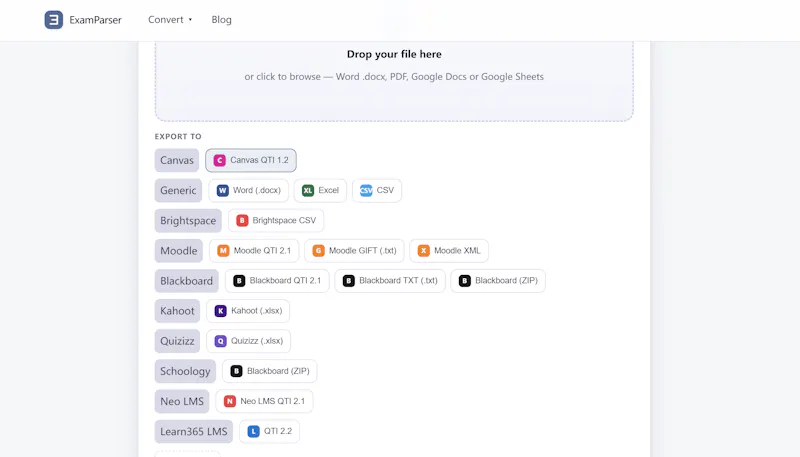Click the red Neo LMS N icon
Viewport: 800px width, 457px height.
point(230,401)
